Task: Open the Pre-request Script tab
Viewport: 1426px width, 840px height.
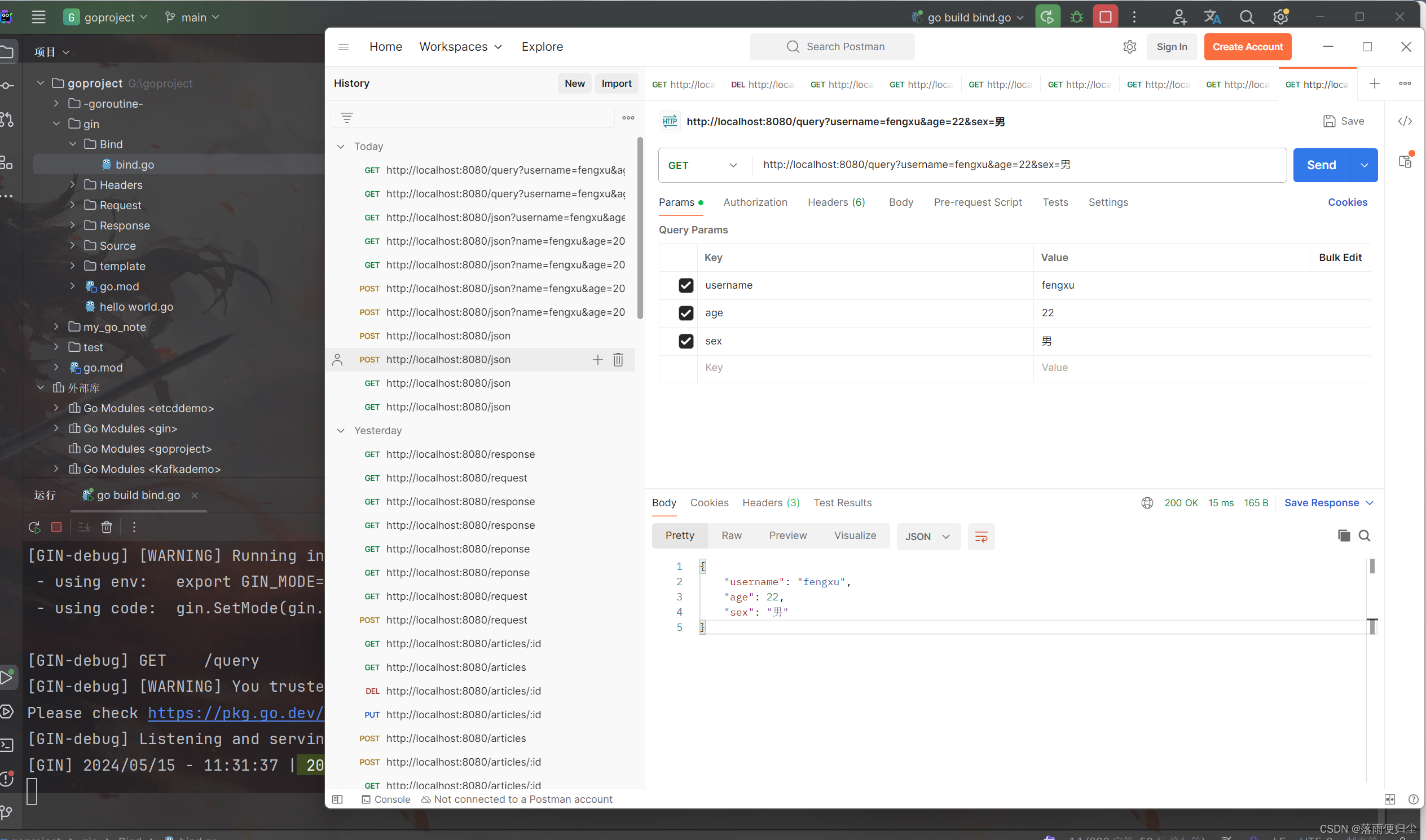Action: pos(978,202)
